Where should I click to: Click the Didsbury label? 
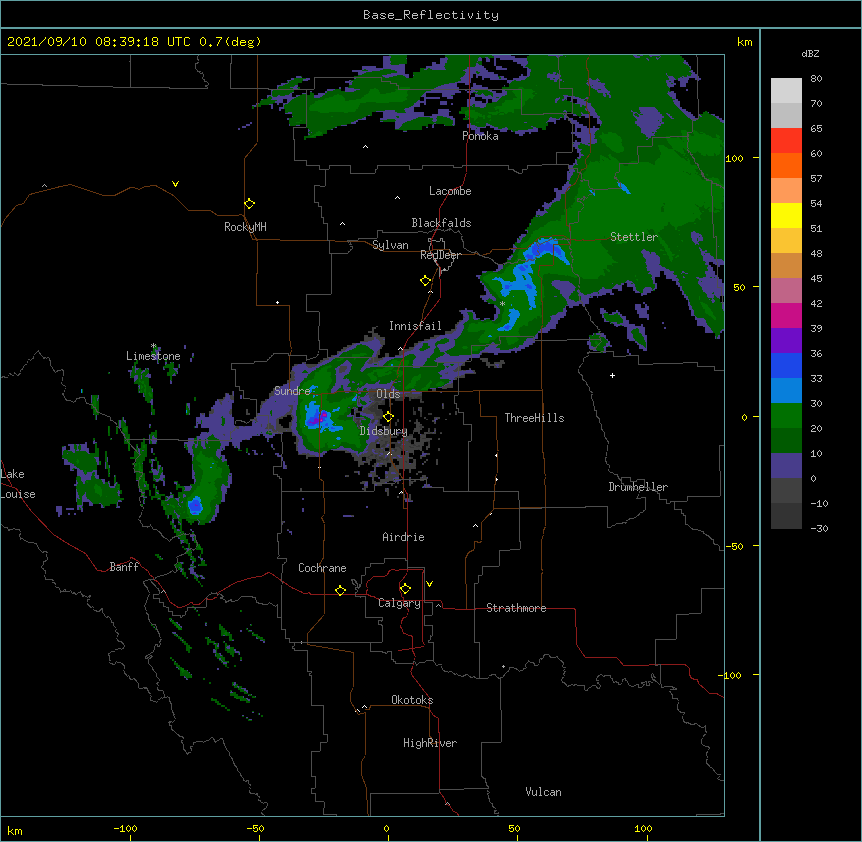(x=384, y=431)
